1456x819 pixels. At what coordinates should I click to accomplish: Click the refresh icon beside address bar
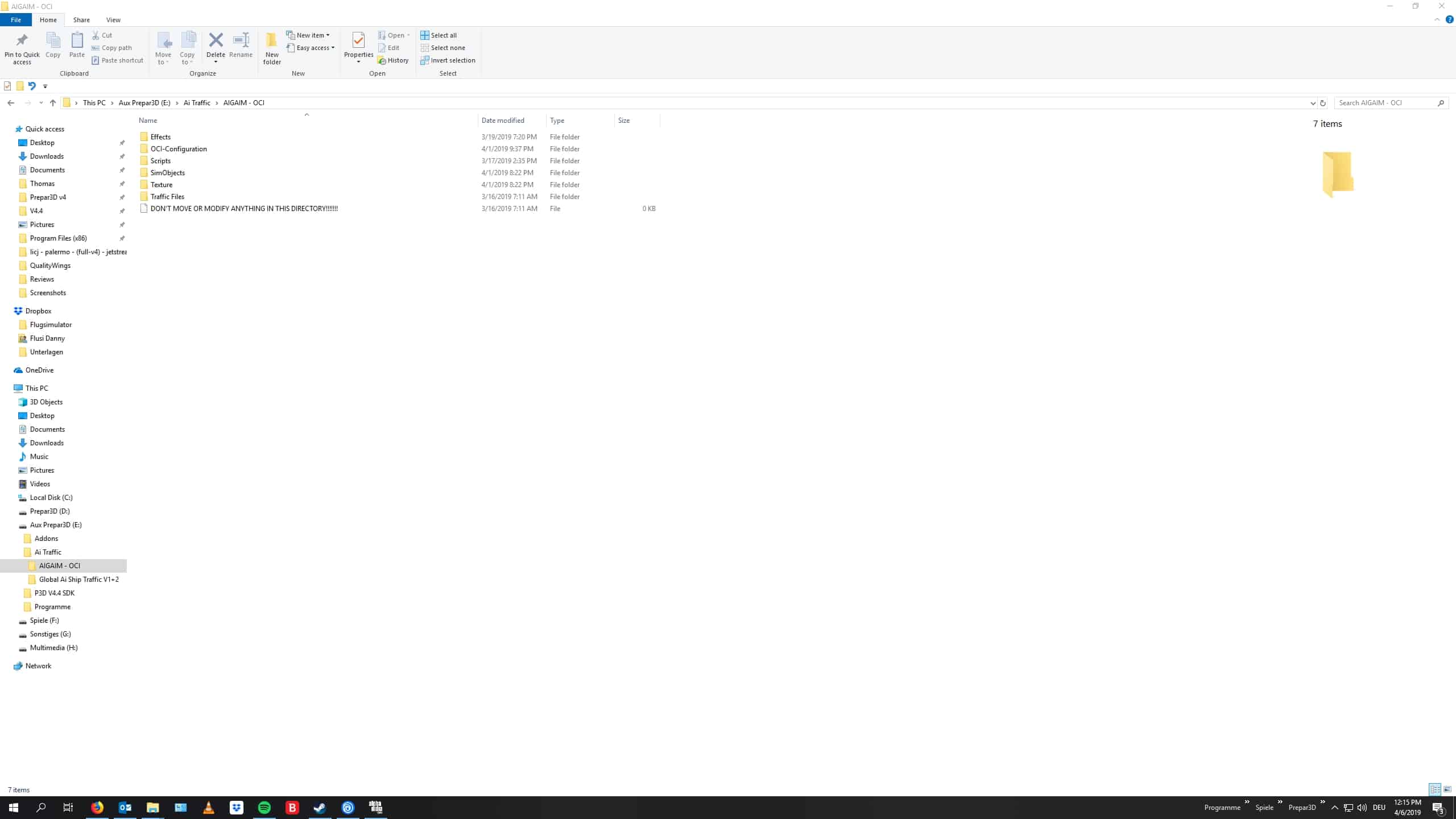[1322, 103]
